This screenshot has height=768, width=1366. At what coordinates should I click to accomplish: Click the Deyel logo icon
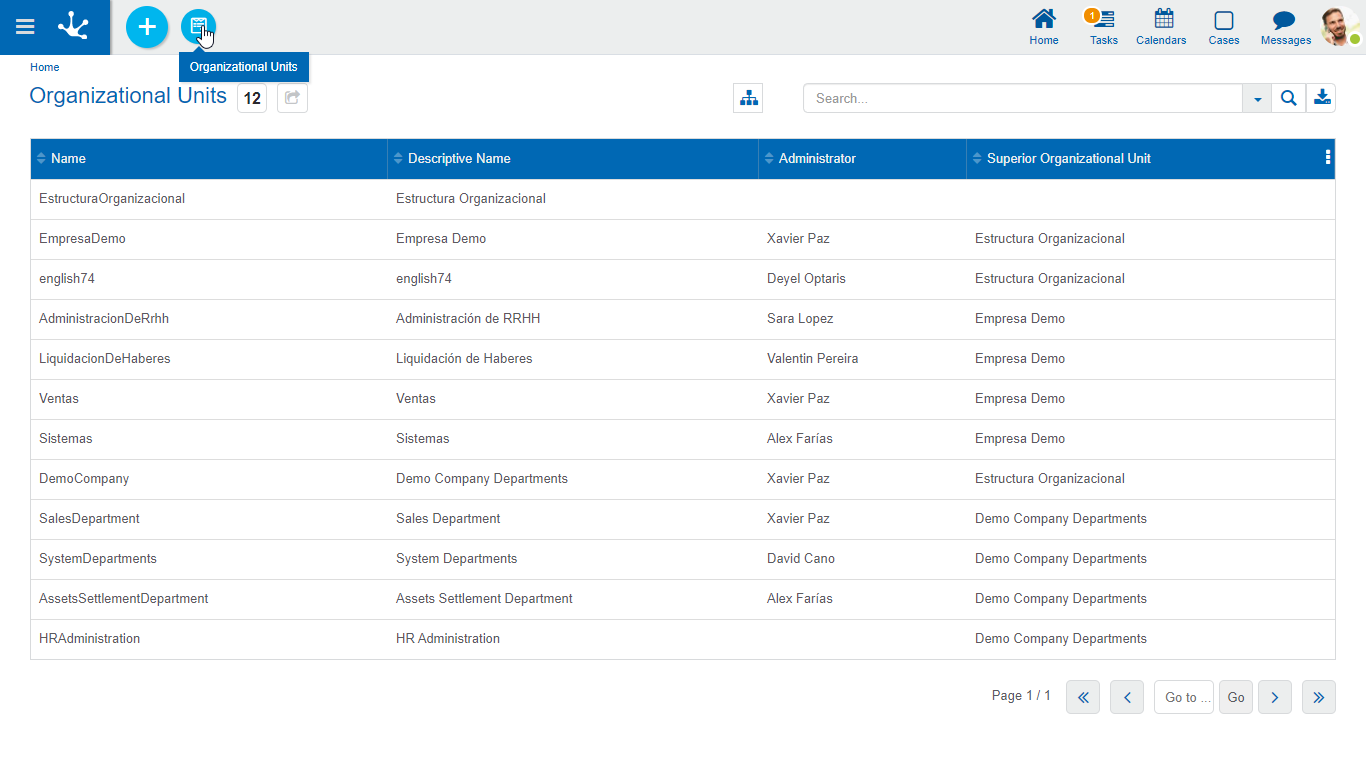coord(73,27)
